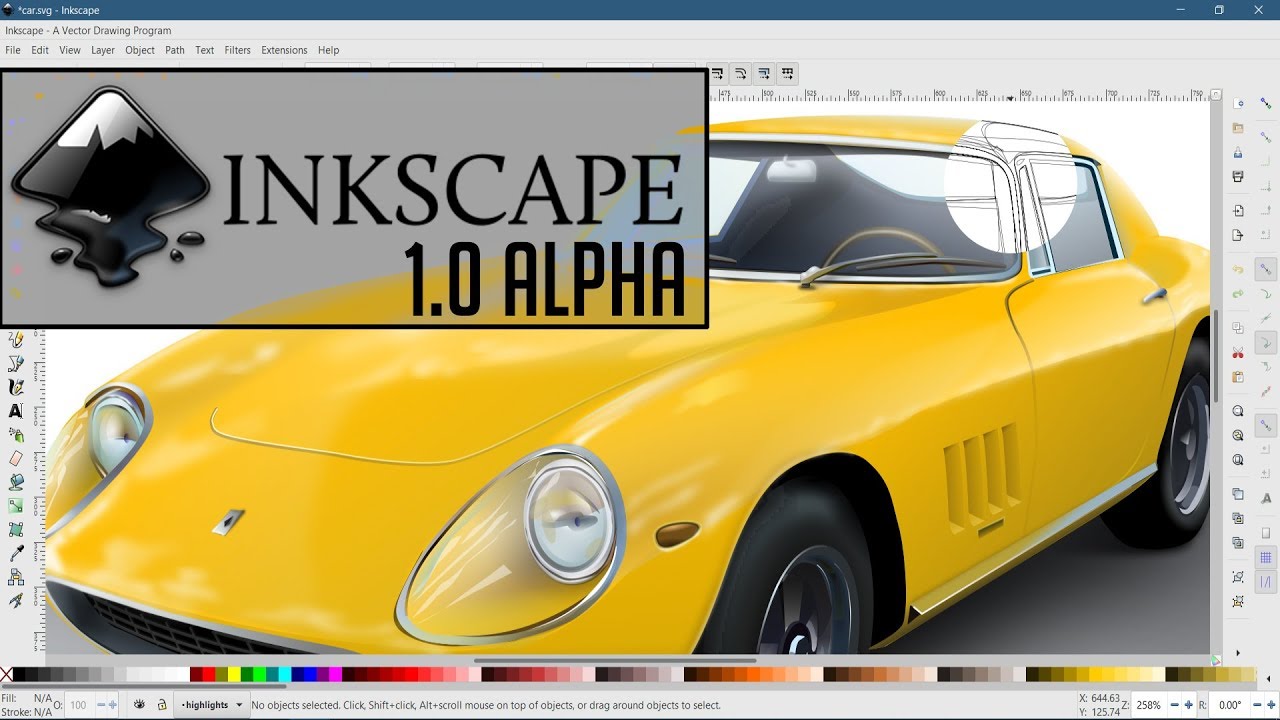Toggle scale stroke width option in toolbar

click(716, 73)
